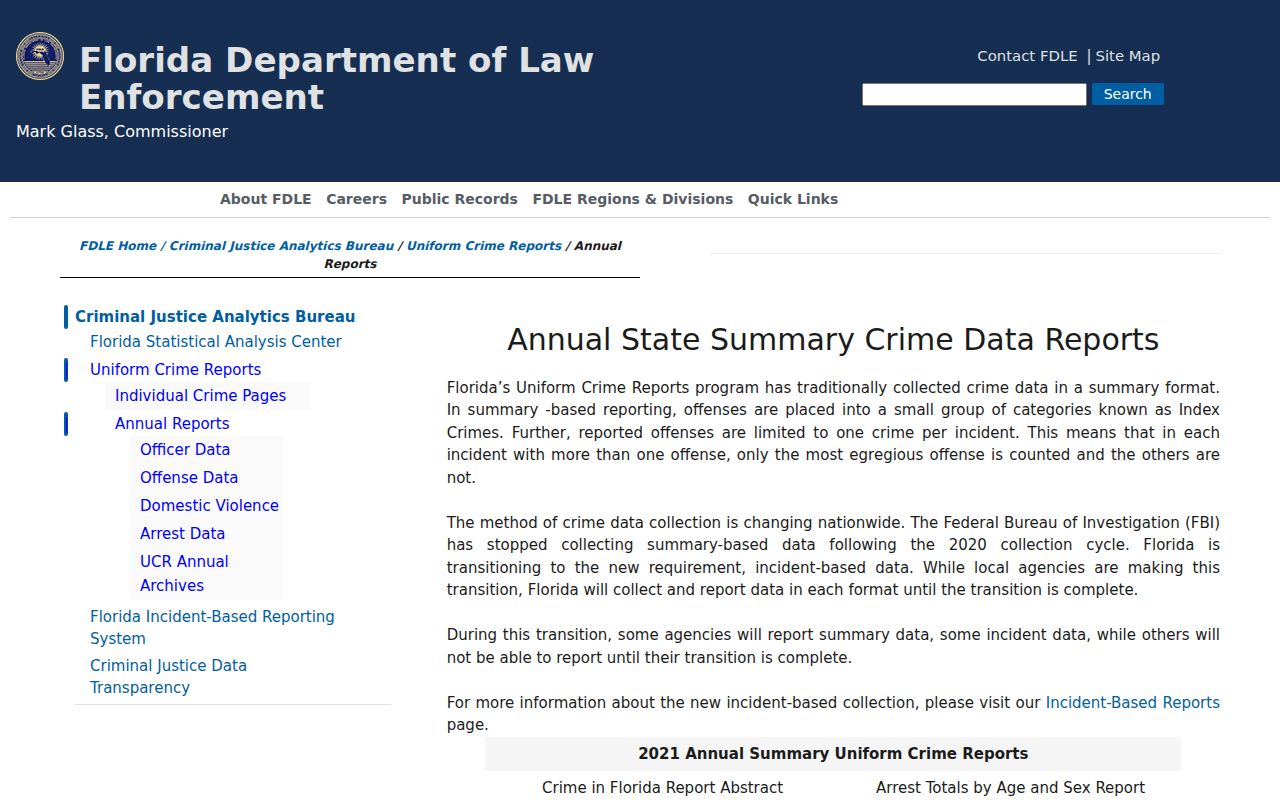Open Arrest Totals by Age and Sex Report
This screenshot has height=800, width=1280.
click(x=1010, y=788)
